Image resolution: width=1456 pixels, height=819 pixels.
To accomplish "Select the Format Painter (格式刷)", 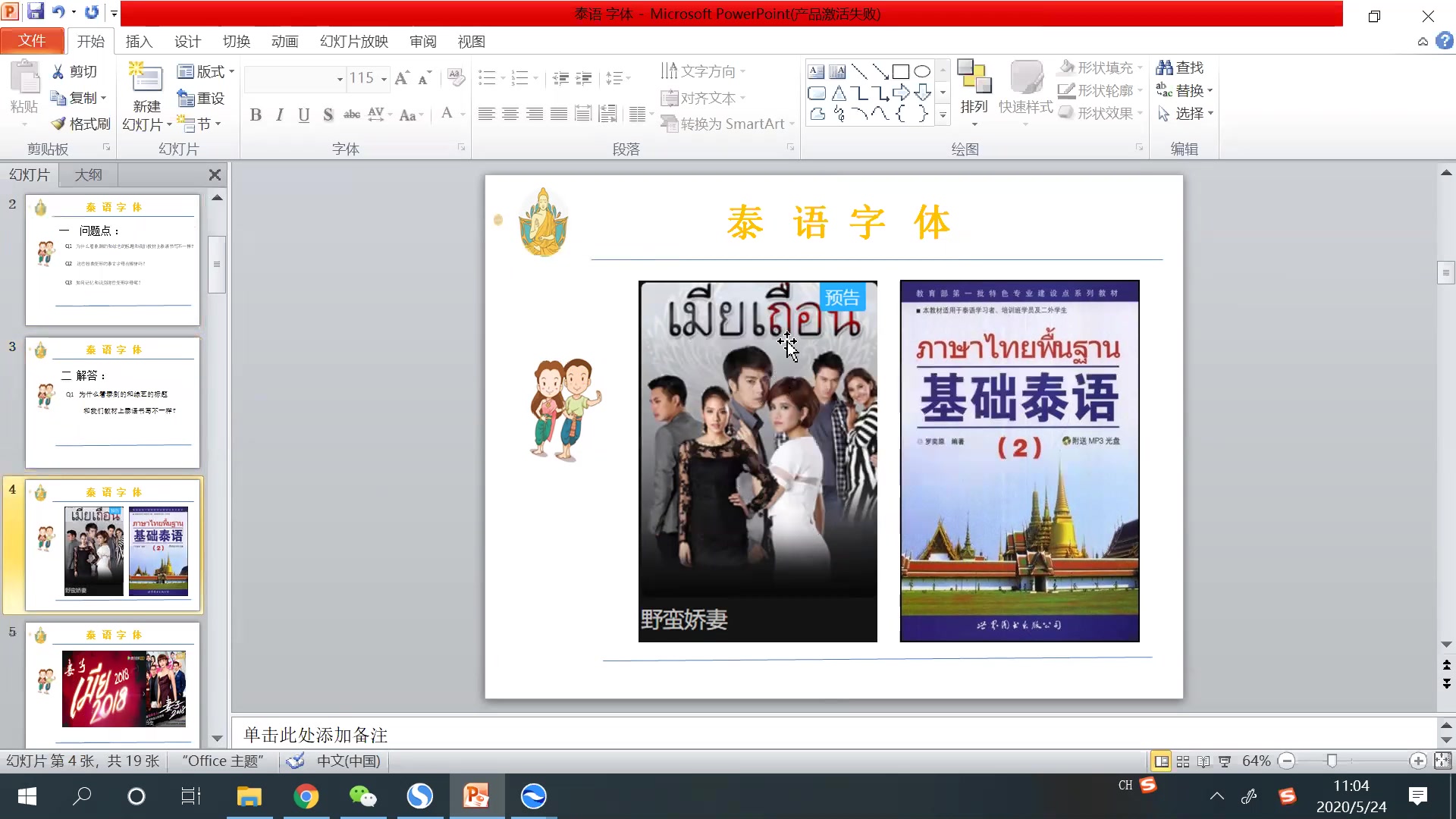I will coord(80,124).
